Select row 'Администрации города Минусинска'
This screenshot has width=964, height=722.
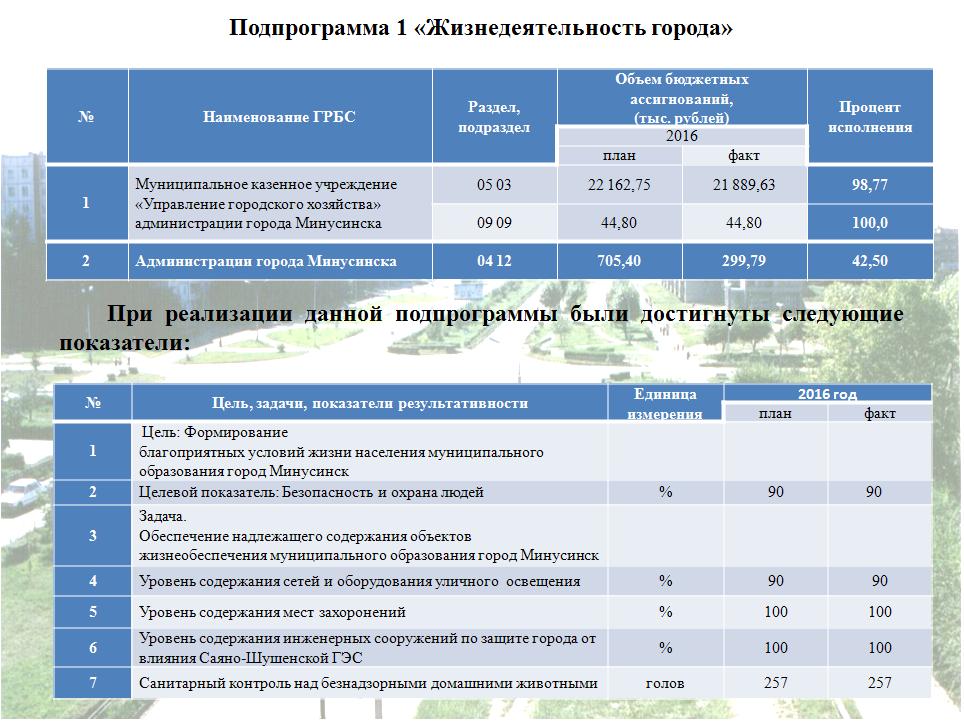click(489, 261)
